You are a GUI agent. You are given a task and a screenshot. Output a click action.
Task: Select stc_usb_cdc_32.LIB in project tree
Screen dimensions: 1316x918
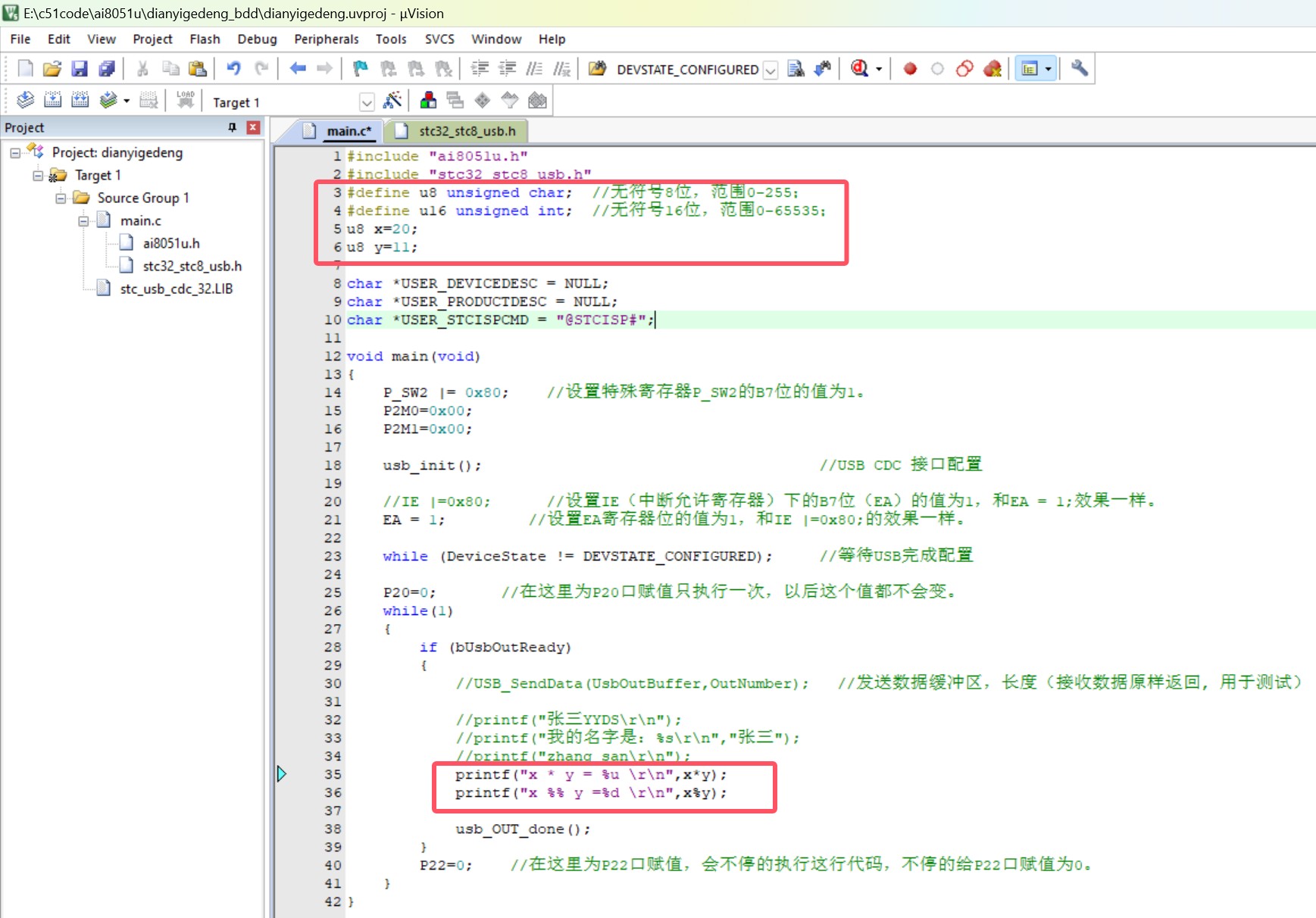pyautogui.click(x=177, y=289)
